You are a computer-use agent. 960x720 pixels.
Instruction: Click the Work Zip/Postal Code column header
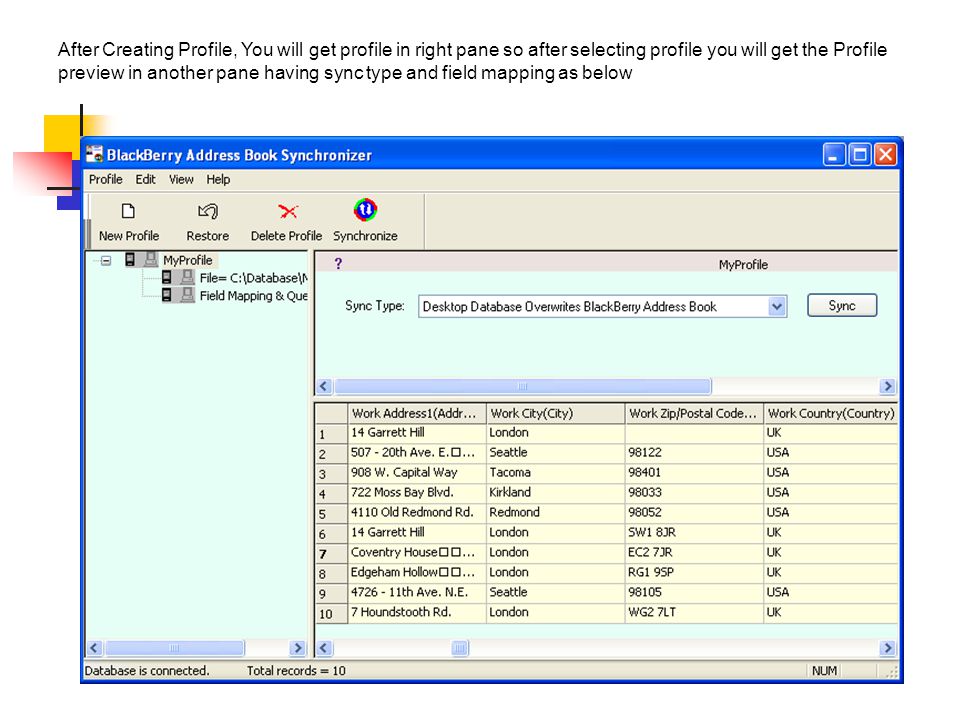pyautogui.click(x=694, y=413)
